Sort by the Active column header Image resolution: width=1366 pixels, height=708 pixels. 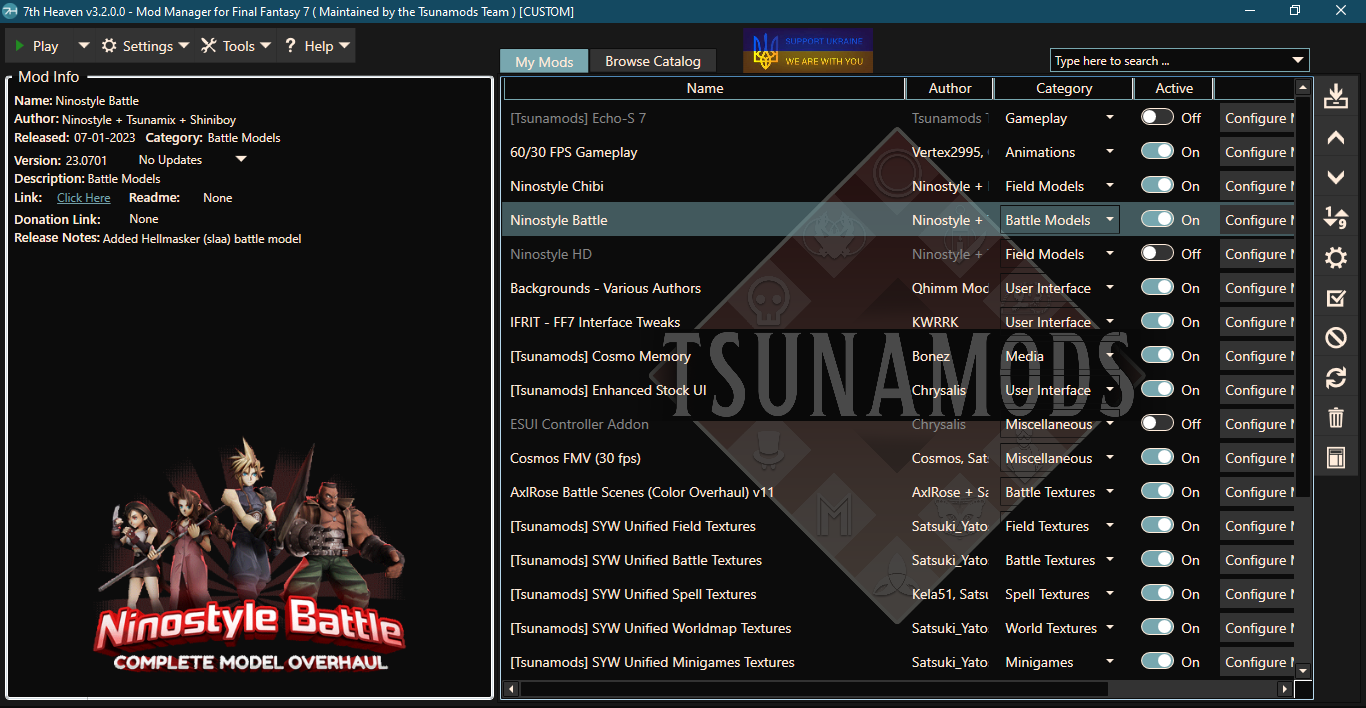pos(1174,88)
